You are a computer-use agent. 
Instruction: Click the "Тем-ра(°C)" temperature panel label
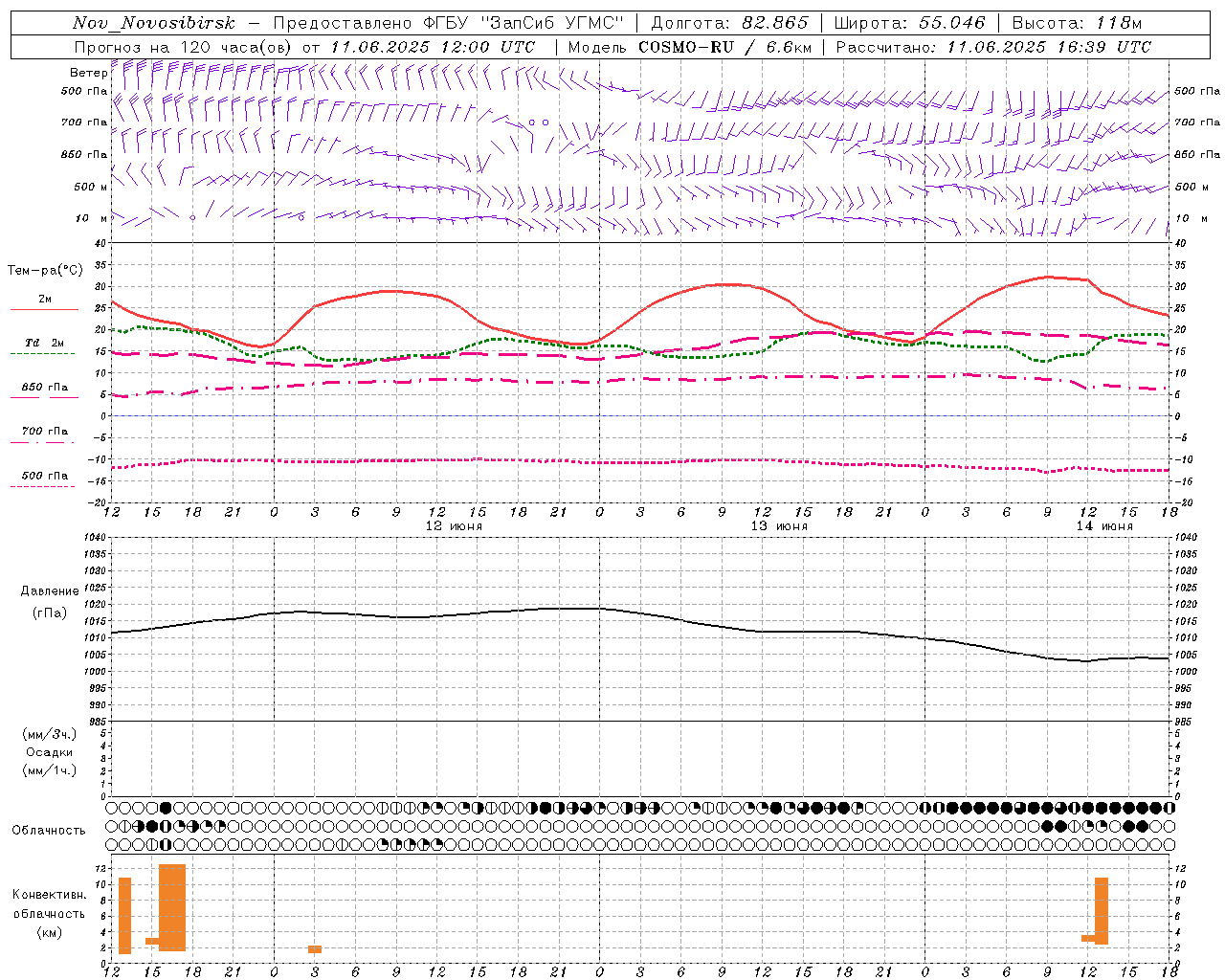[45, 271]
